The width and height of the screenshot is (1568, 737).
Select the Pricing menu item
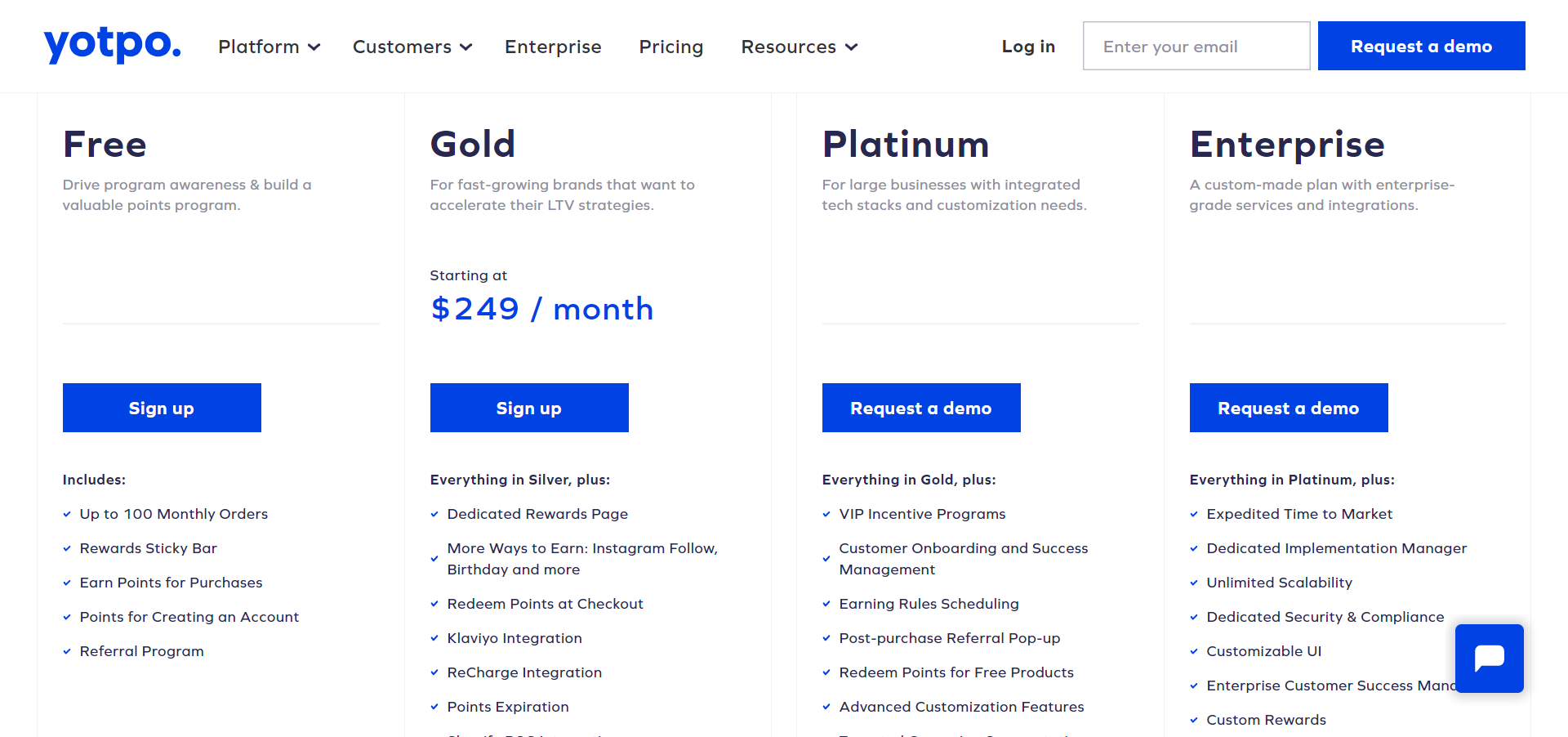[671, 47]
